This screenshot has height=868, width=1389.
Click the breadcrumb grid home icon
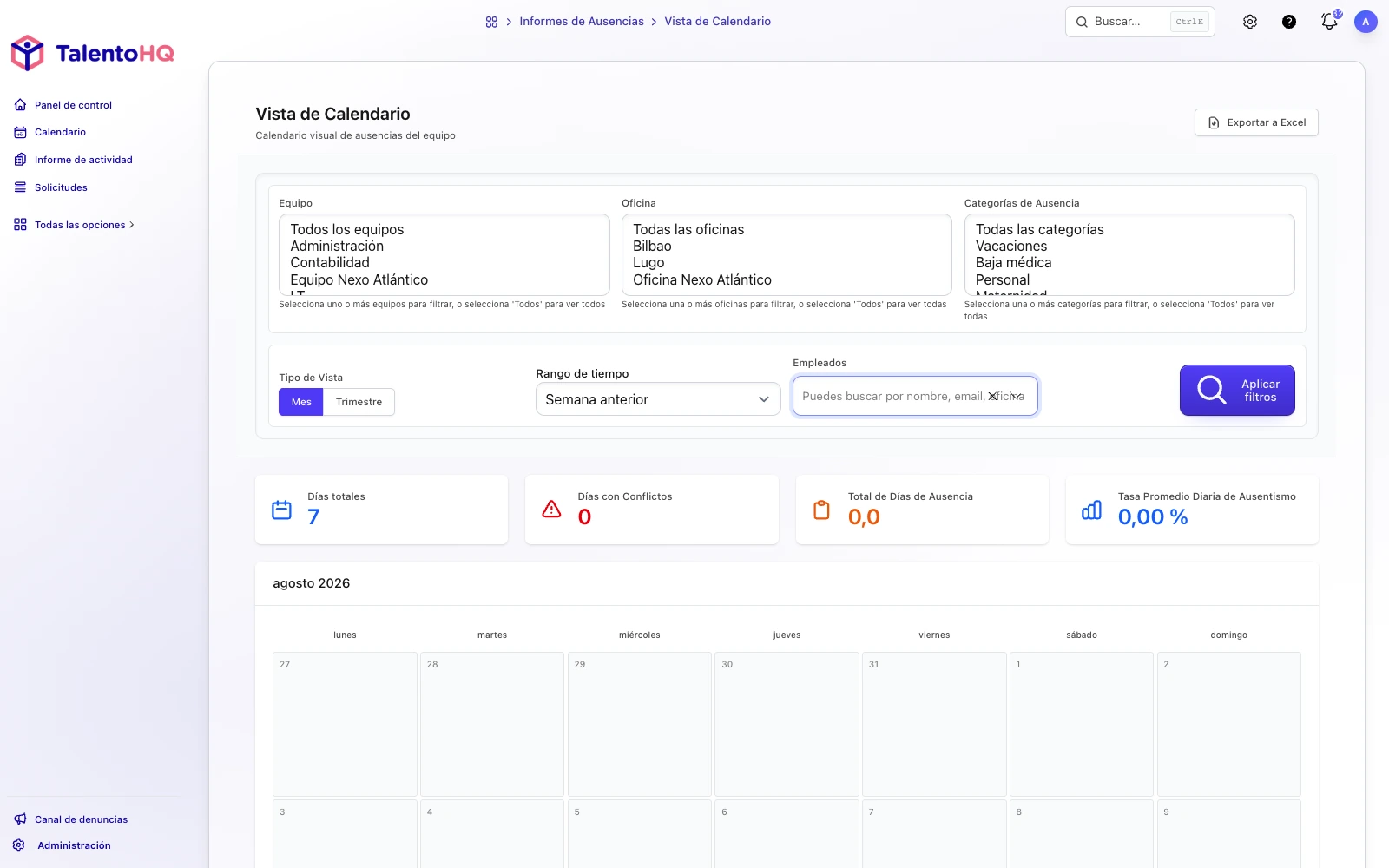pyautogui.click(x=491, y=22)
